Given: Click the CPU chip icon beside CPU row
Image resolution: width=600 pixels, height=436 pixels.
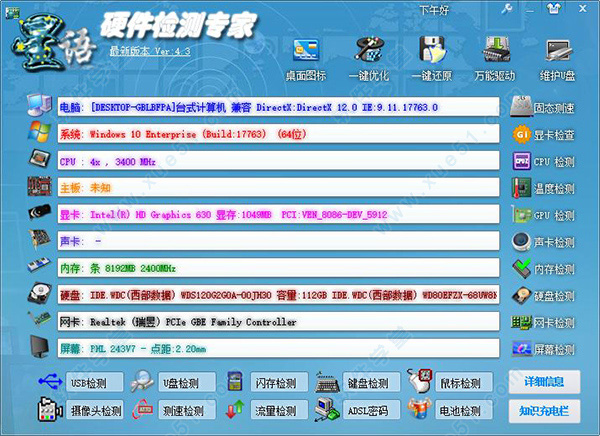Looking at the screenshot, I should click(x=39, y=158).
